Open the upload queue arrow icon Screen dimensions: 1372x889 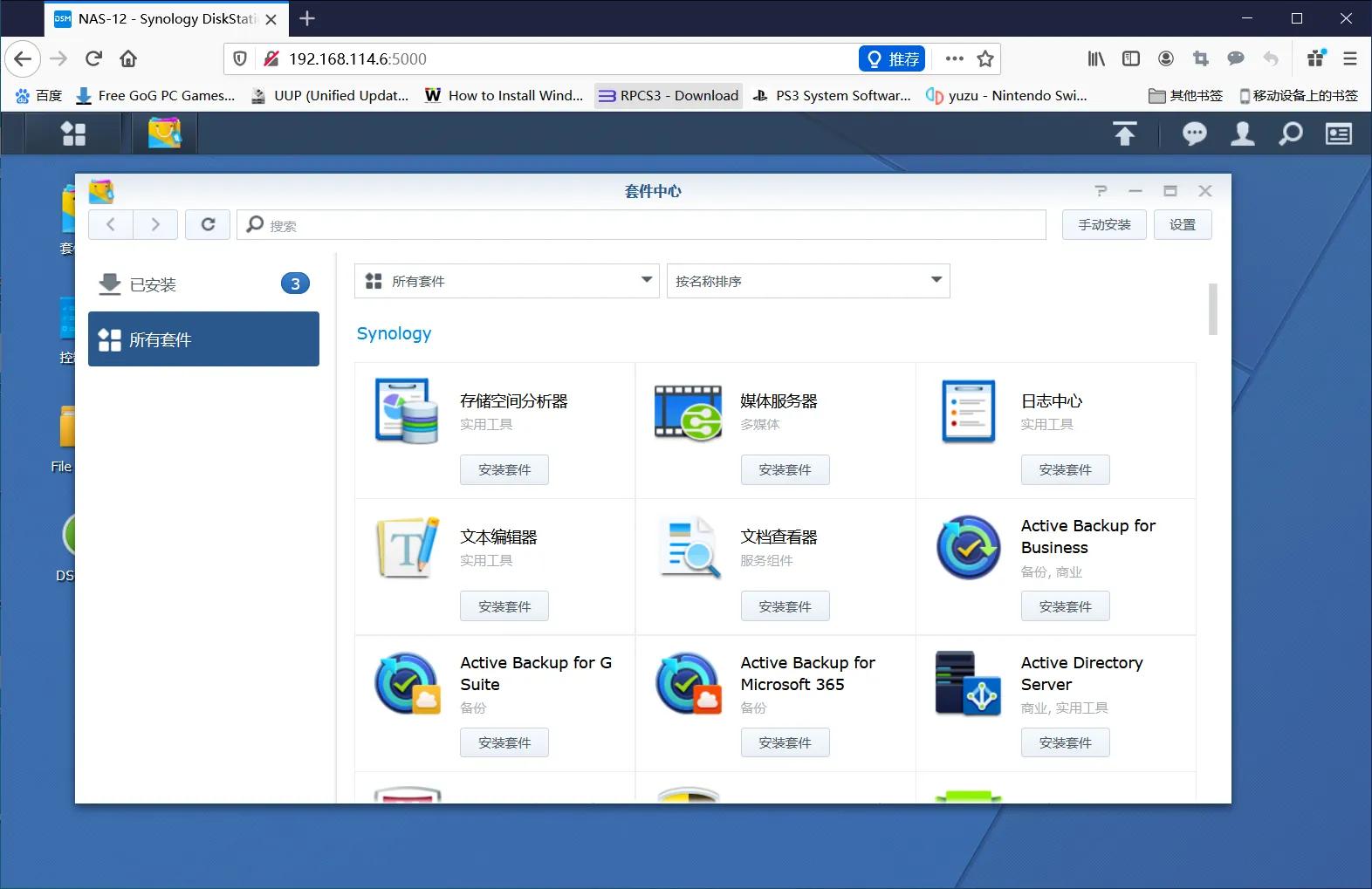click(1125, 133)
